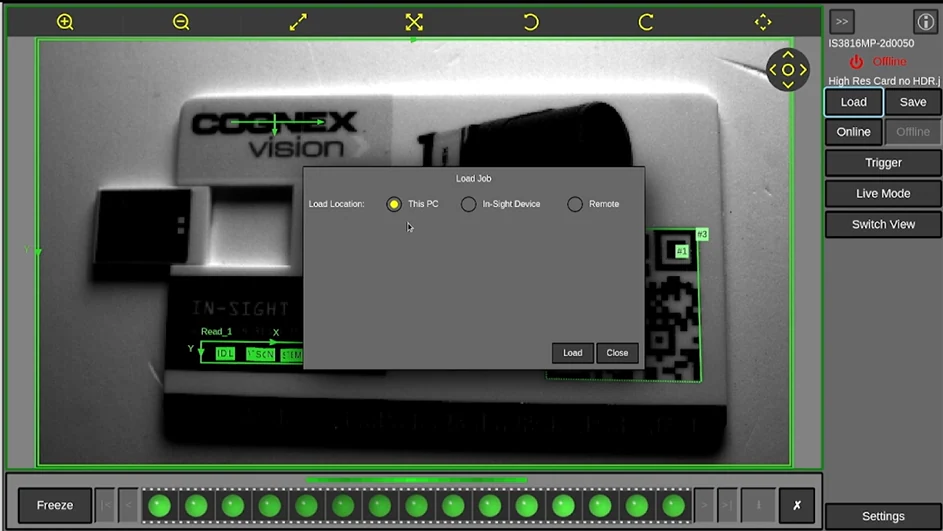The image size is (943, 531).
Task: Click Load in the Load Job dialog
Action: (573, 353)
